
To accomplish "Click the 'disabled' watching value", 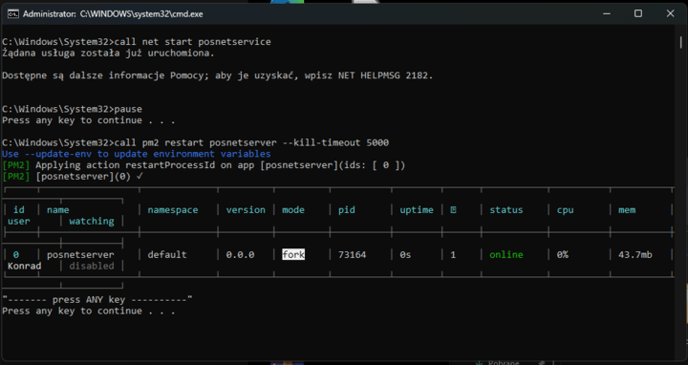I will (x=92, y=266).
